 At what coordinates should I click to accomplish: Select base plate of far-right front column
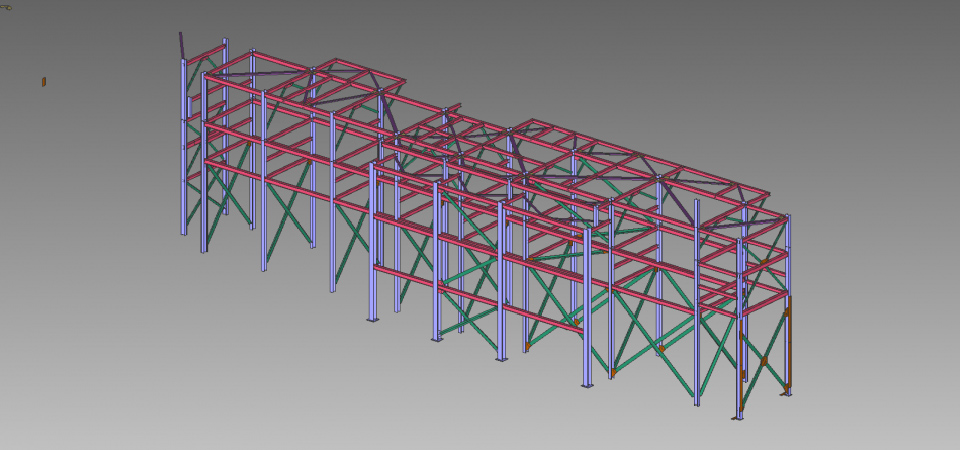click(737, 417)
